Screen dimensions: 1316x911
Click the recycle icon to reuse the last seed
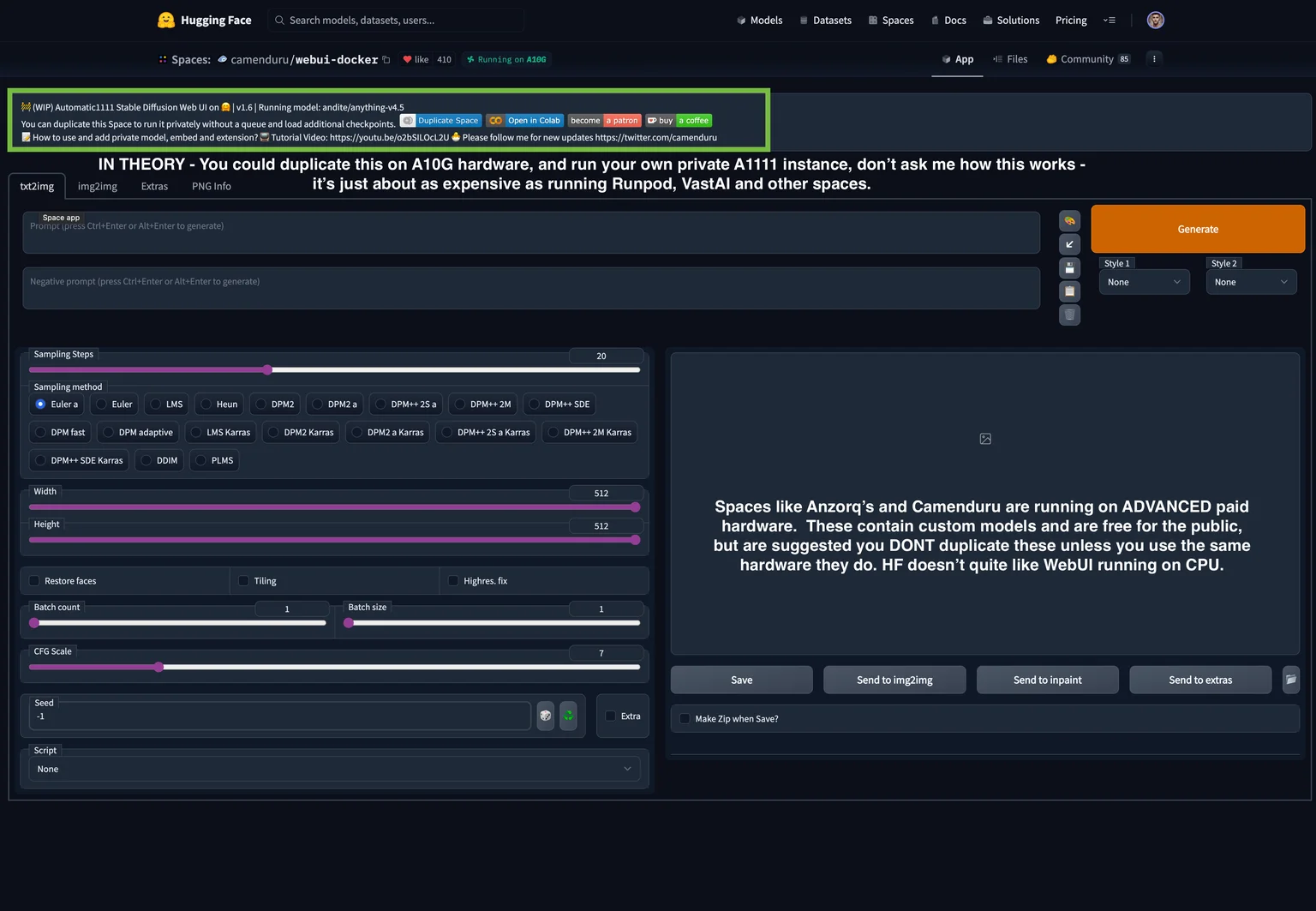568,716
